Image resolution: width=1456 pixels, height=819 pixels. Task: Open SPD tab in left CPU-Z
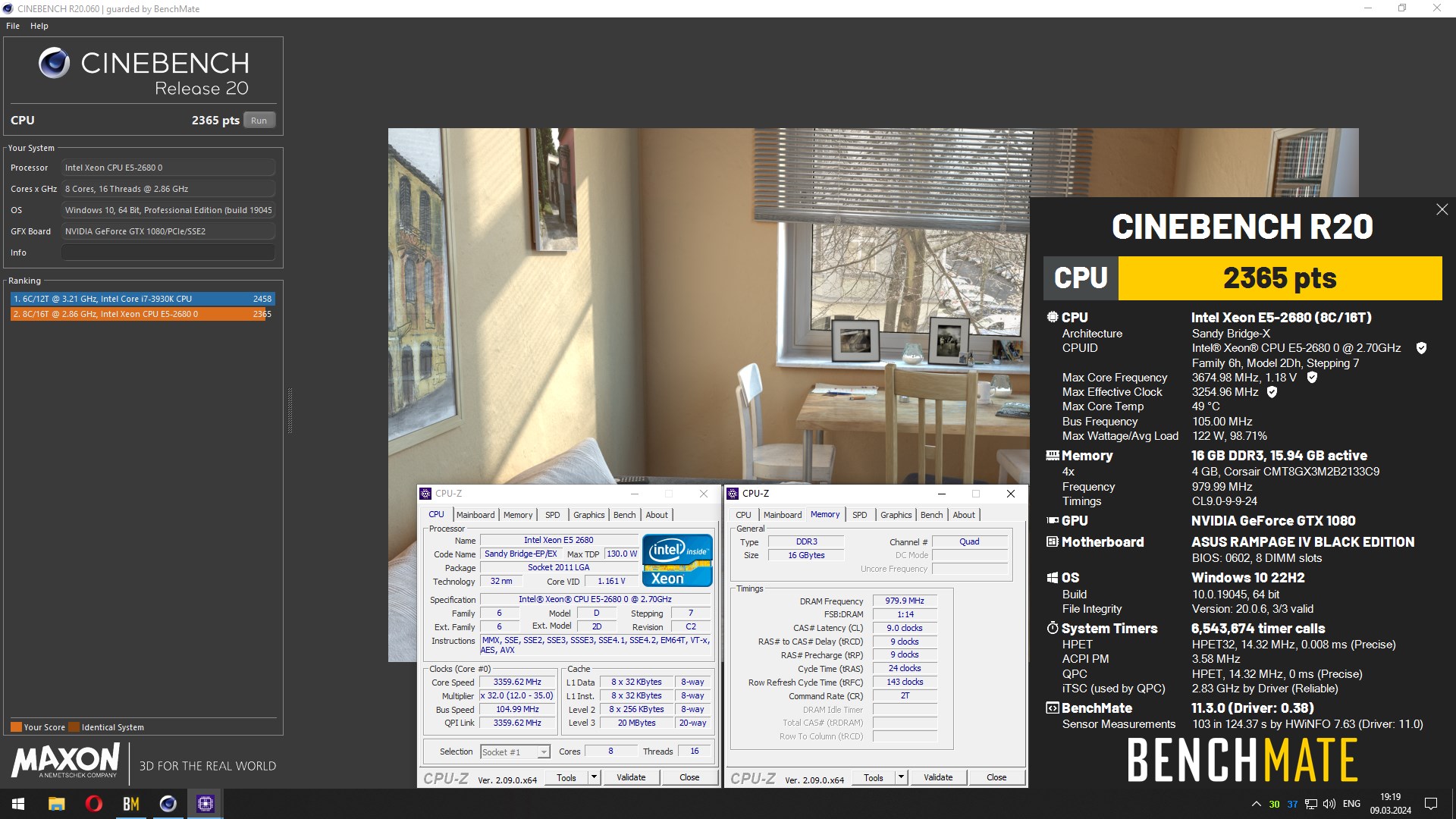(x=553, y=515)
